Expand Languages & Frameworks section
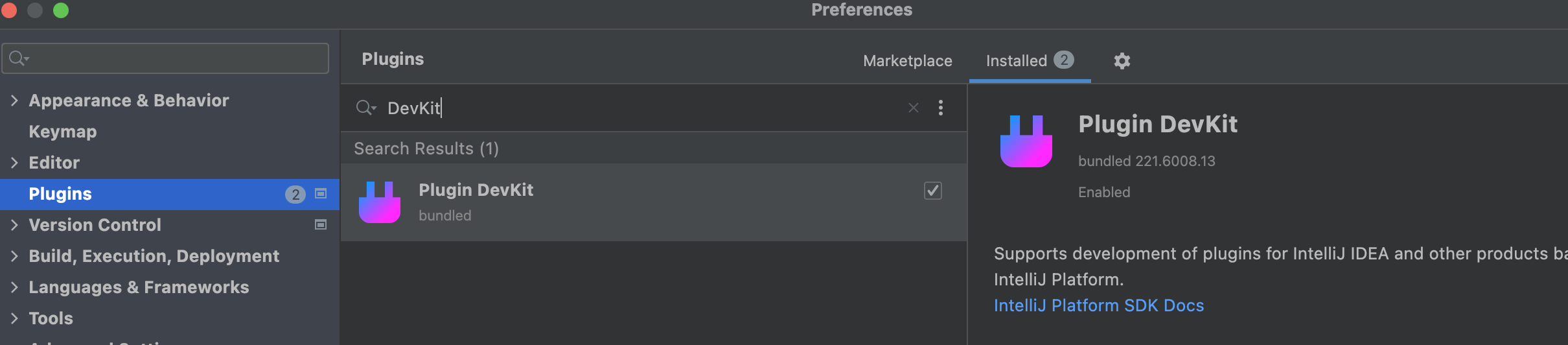This screenshot has height=345, width=1568. pos(14,287)
